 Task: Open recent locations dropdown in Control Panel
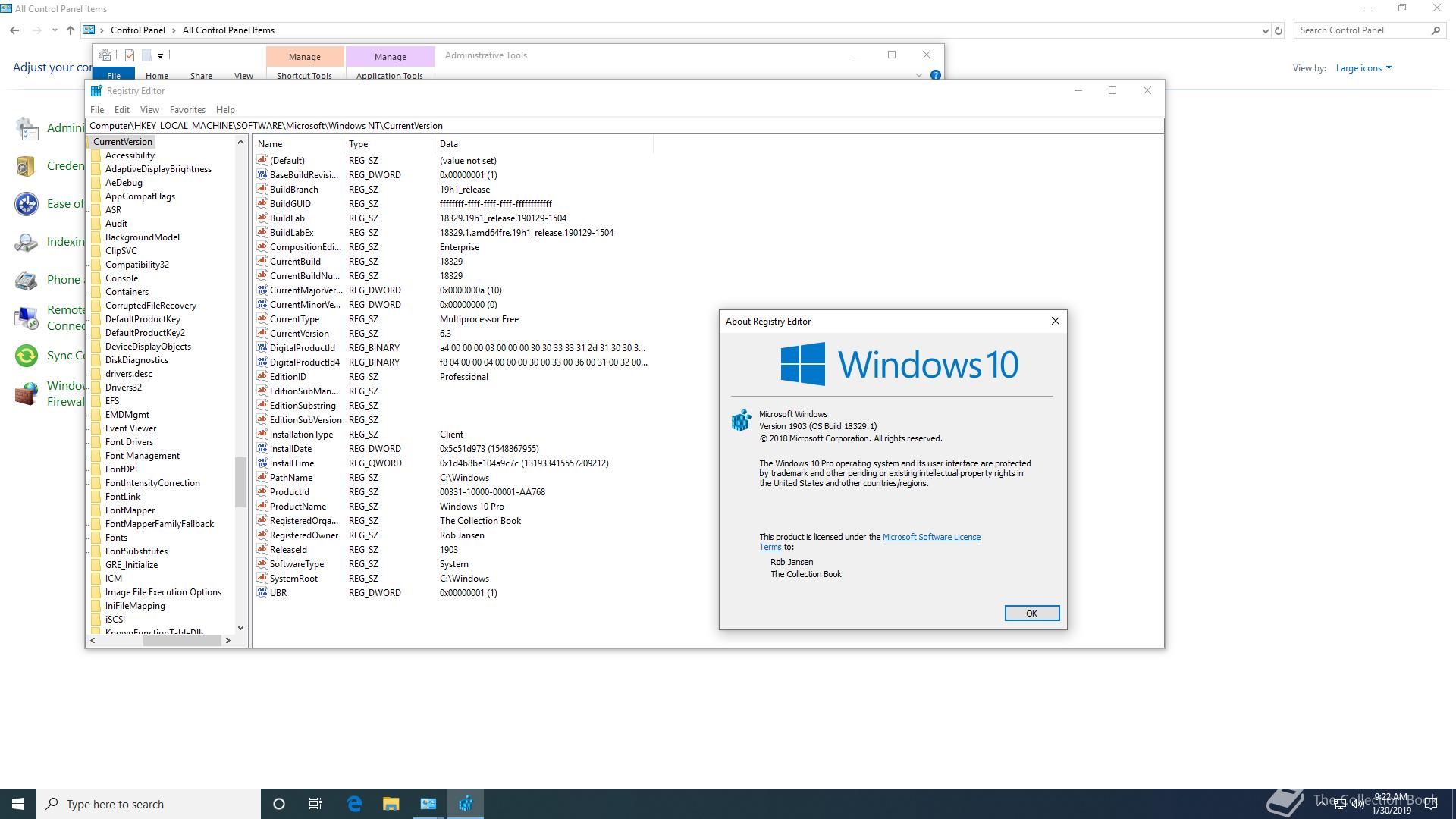55,30
